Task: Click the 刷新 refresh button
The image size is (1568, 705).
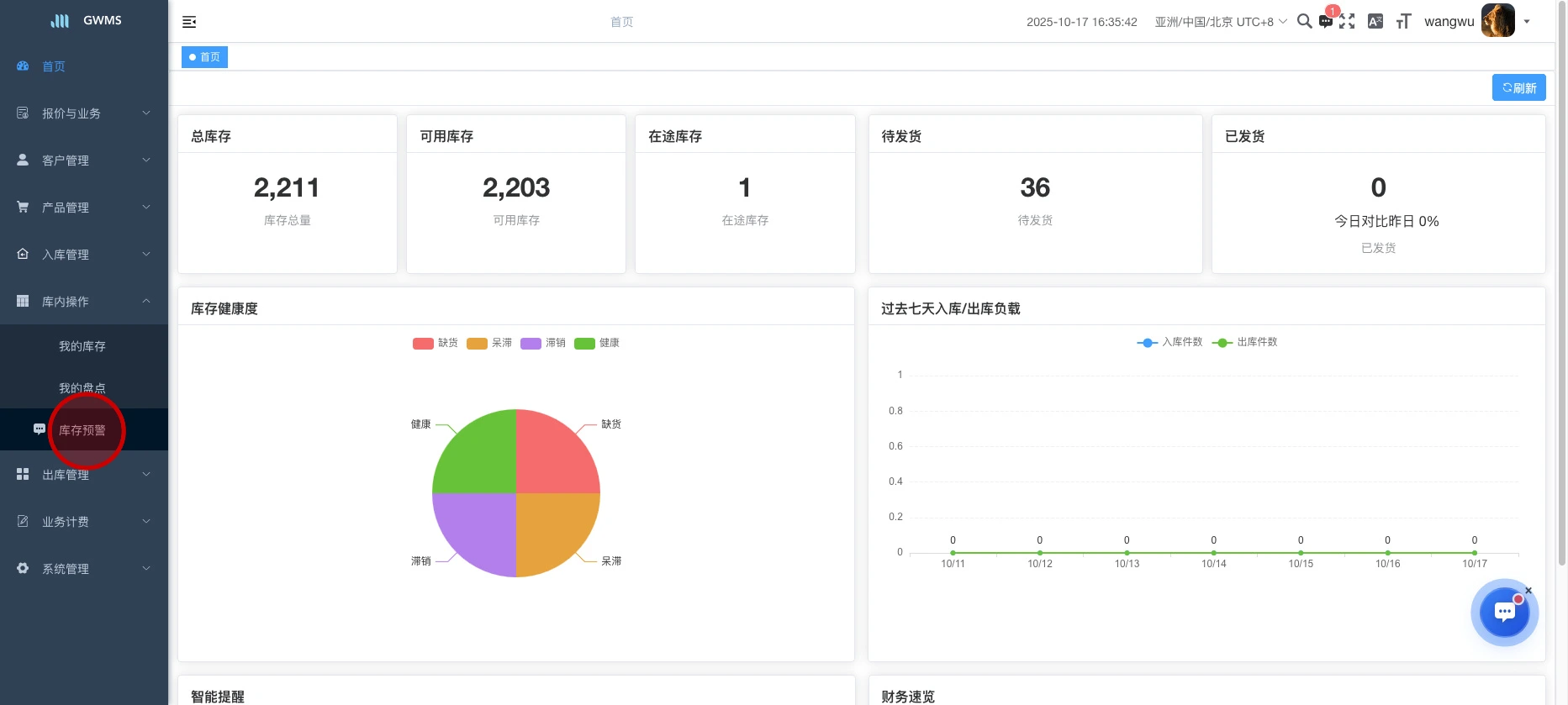Action: point(1518,88)
